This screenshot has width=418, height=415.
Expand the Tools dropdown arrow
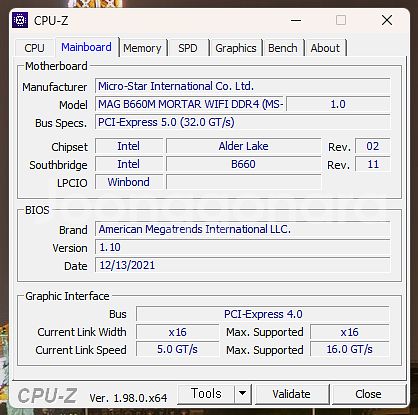click(x=243, y=394)
